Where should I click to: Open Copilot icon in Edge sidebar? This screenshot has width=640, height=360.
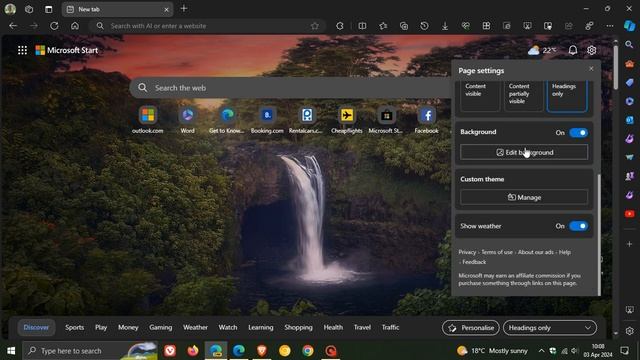coord(629,26)
